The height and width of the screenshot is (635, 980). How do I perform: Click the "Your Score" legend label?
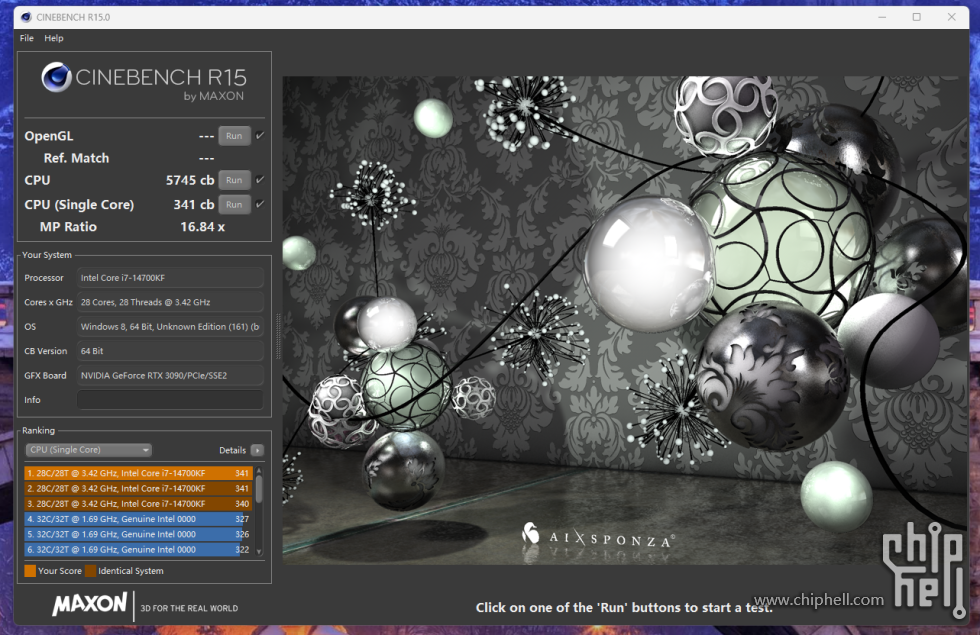click(60, 571)
